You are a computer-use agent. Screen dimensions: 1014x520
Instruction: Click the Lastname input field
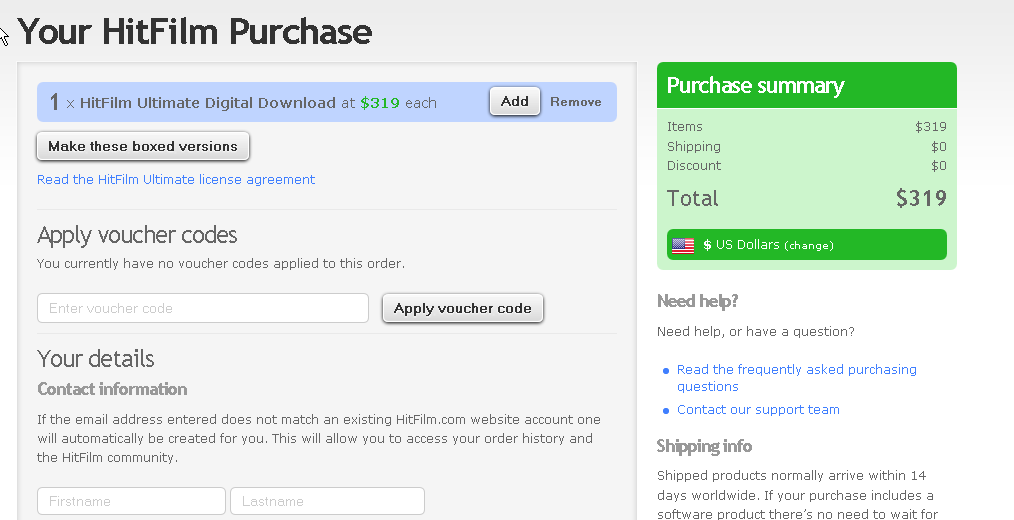[x=327, y=501]
